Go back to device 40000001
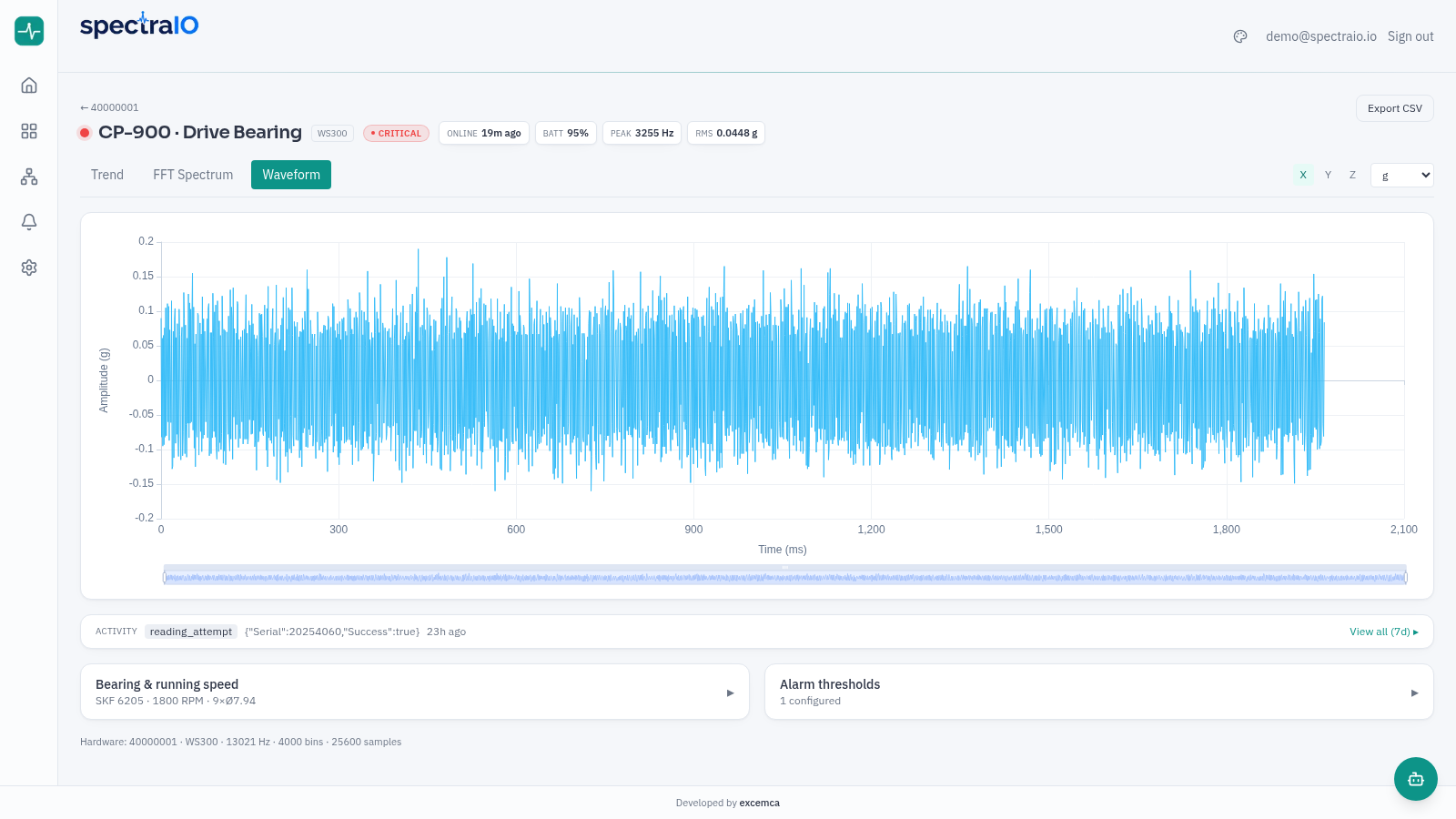Screen dimensions: 1456x819 coord(109,107)
